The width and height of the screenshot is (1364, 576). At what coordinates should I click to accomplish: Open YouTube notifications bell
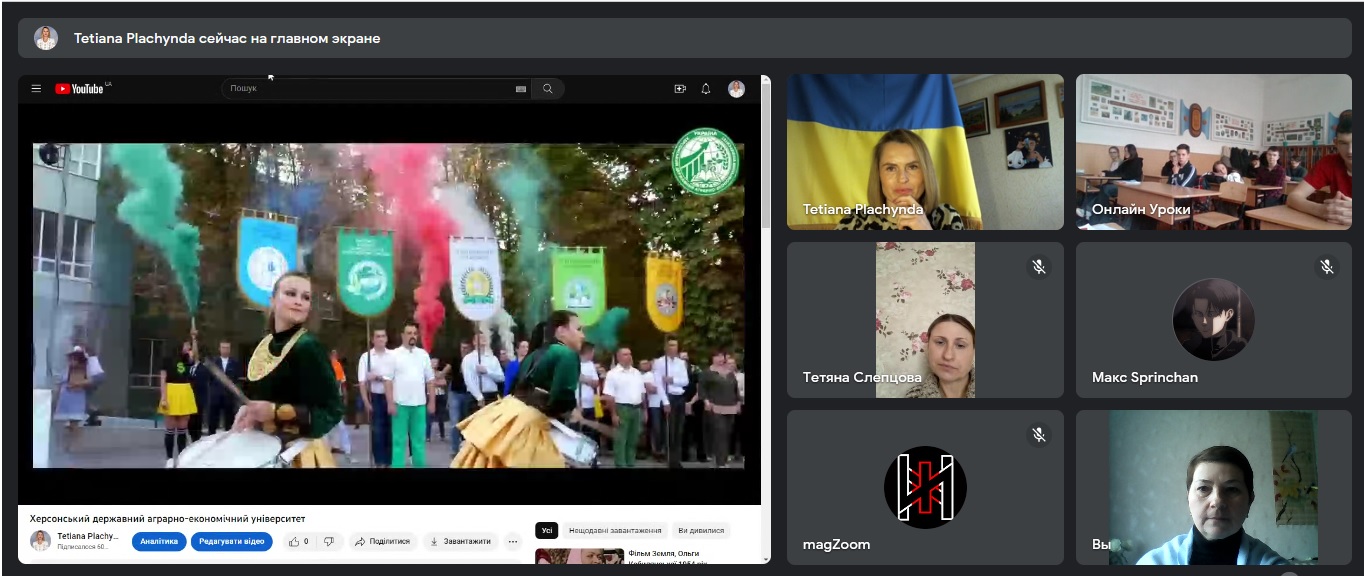point(706,89)
